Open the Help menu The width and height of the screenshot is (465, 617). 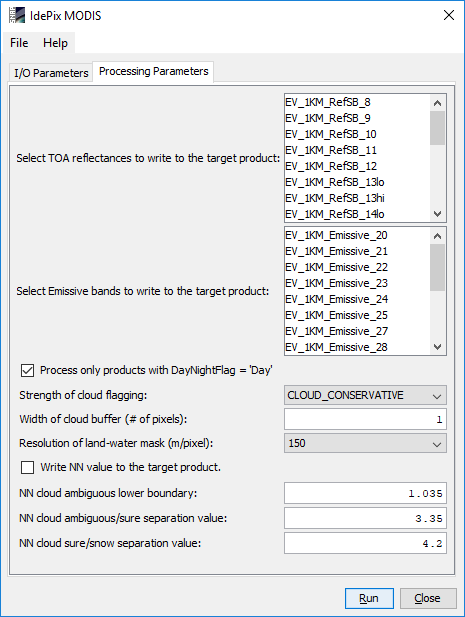(x=55, y=42)
